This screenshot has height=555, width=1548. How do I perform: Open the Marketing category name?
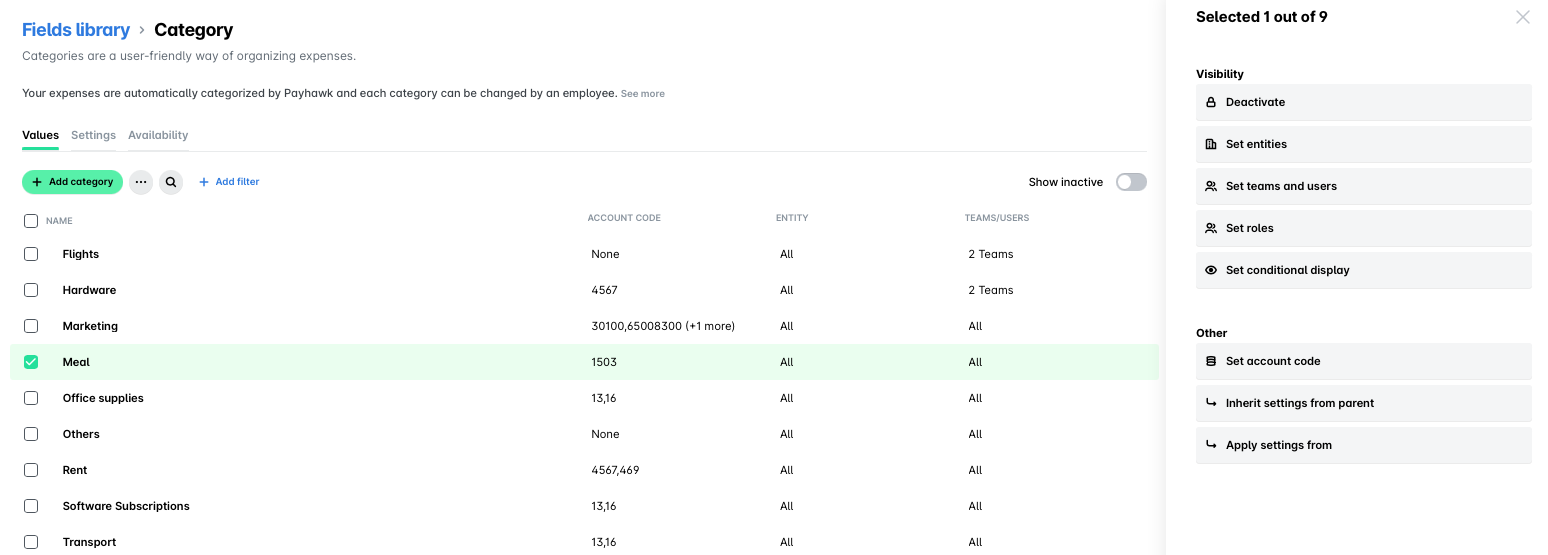pos(90,326)
